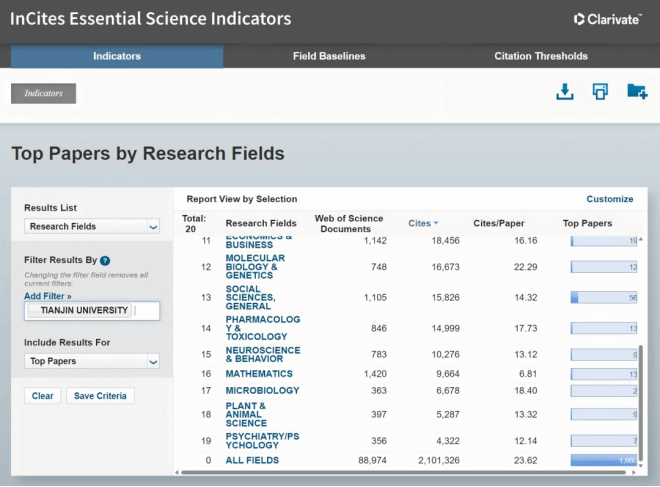660x487 pixels.
Task: Open the Customize link
Action: click(609, 199)
